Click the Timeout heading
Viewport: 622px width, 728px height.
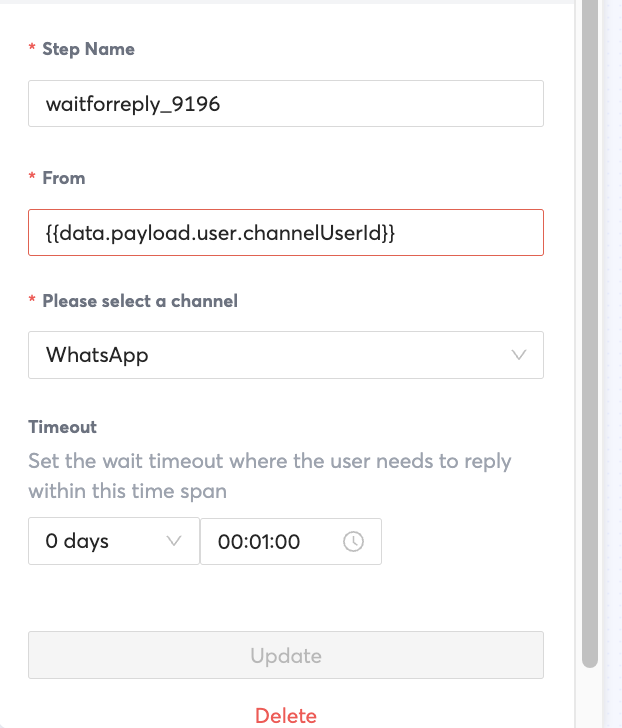pos(62,427)
